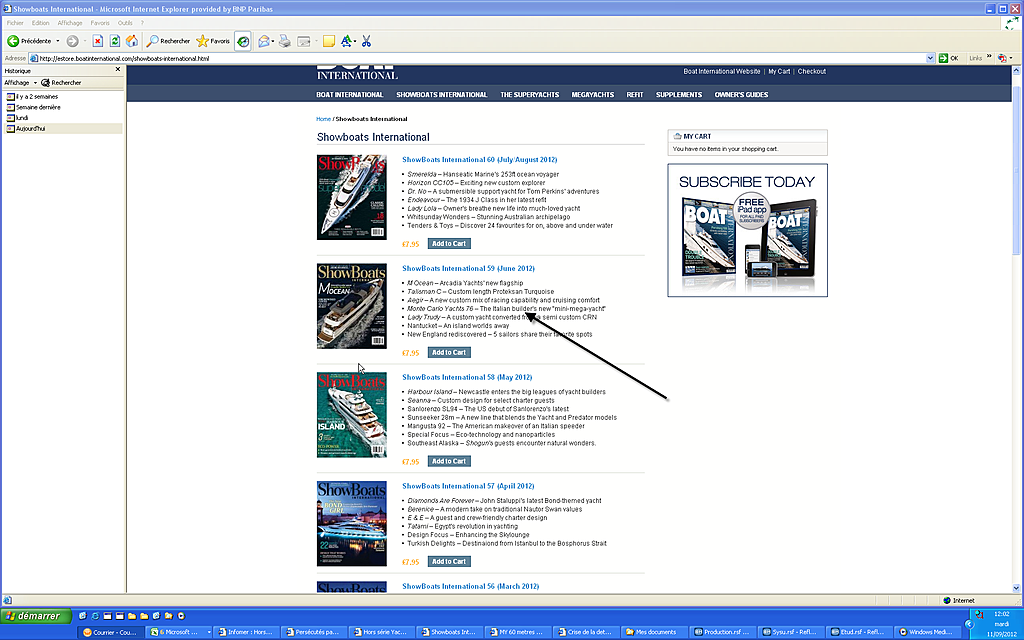Open the My Cart header link
Screen dimensions: 1024x640
click(779, 71)
